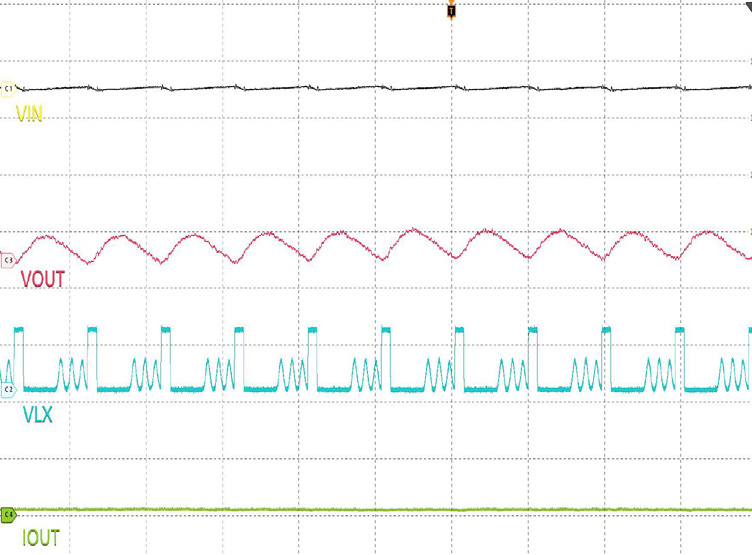Select the C1 channel marker
Image resolution: width=752 pixels, height=555 pixels.
coord(8,89)
